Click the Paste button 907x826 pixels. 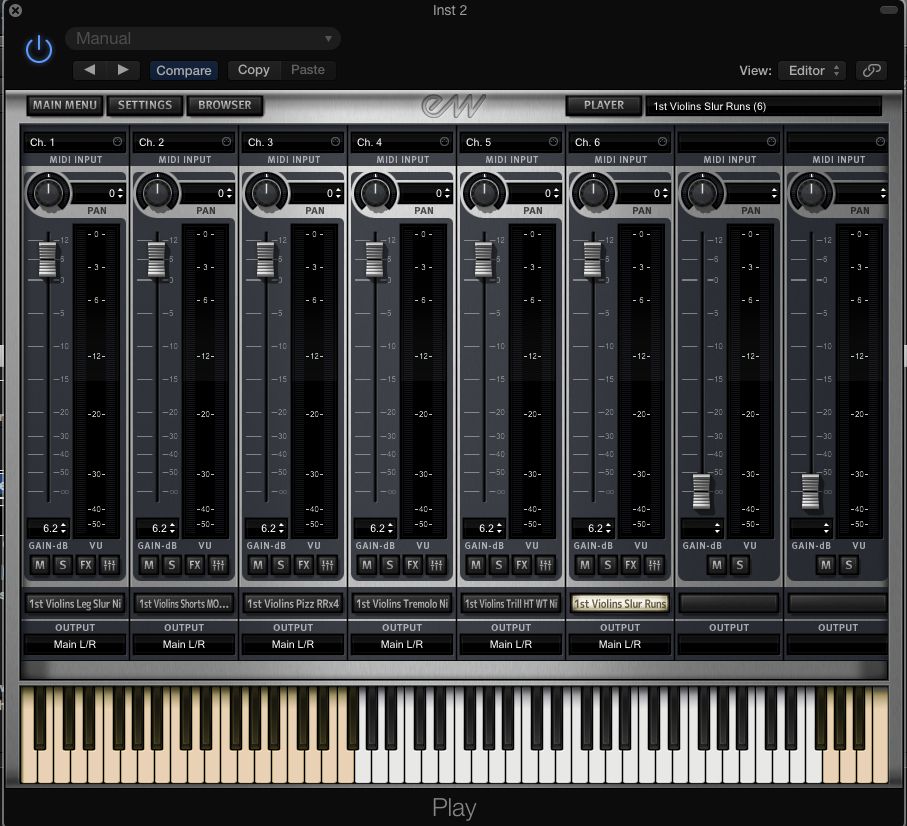(308, 70)
